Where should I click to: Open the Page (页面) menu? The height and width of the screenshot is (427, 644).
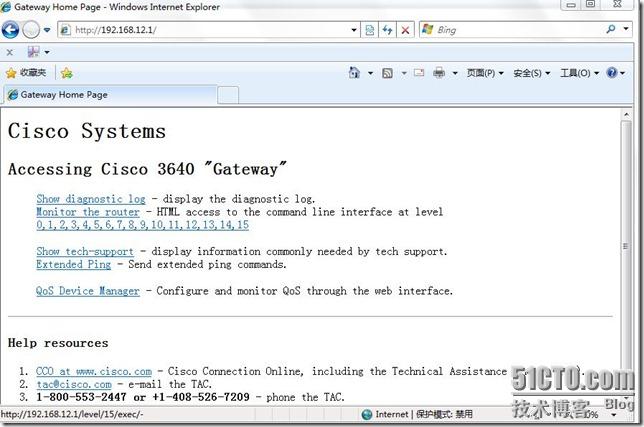485,73
